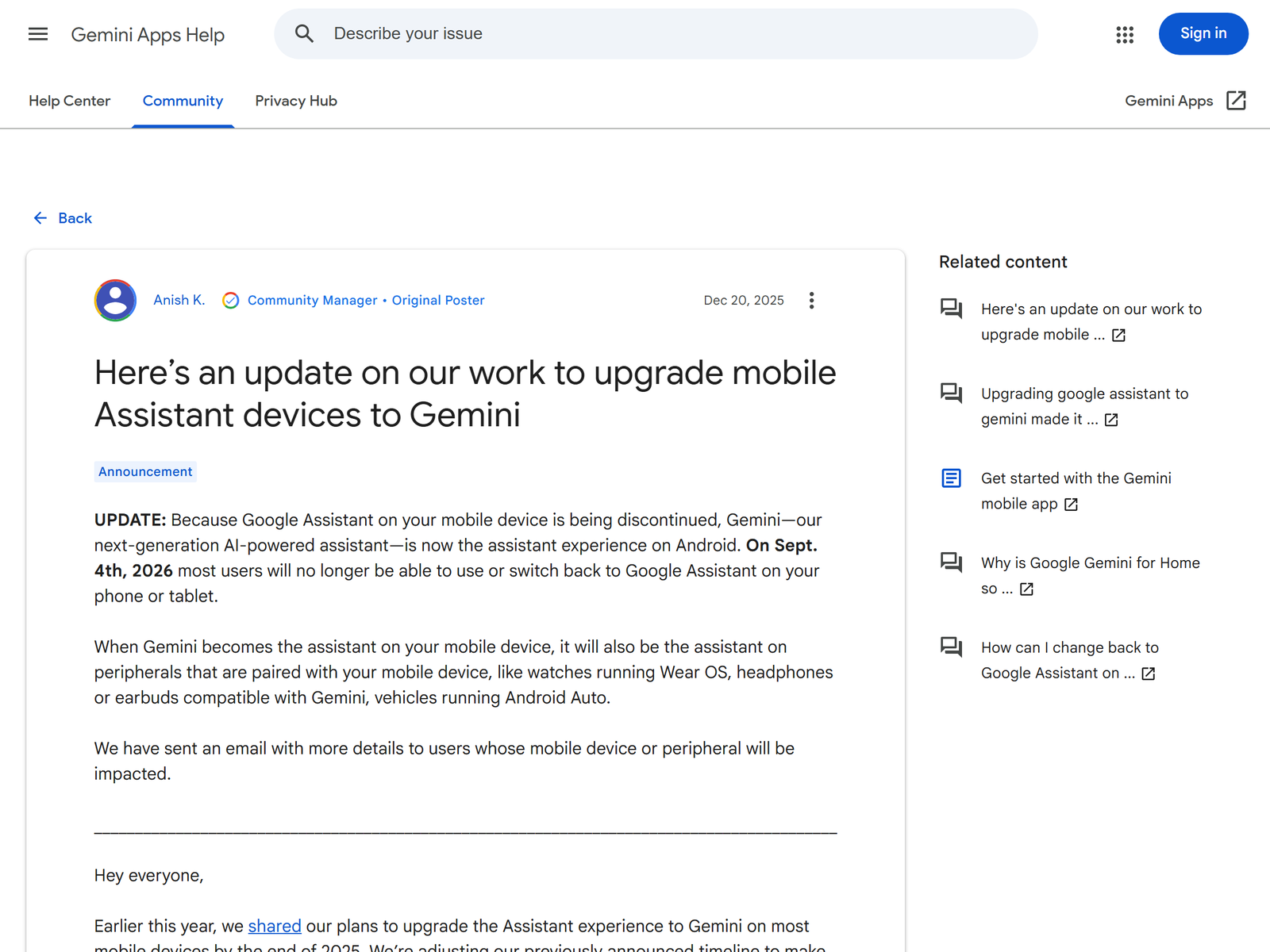1270x952 pixels.
Task: Click the post's main headline
Action: pyautogui.click(x=465, y=393)
